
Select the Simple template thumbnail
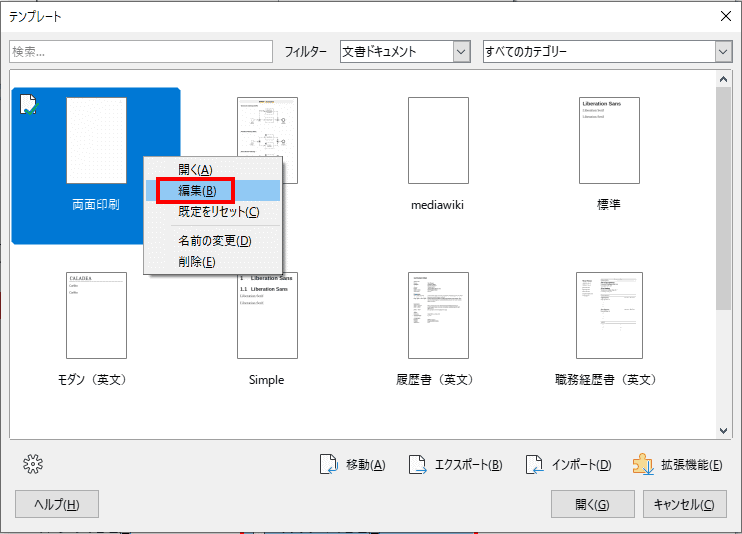tap(267, 317)
